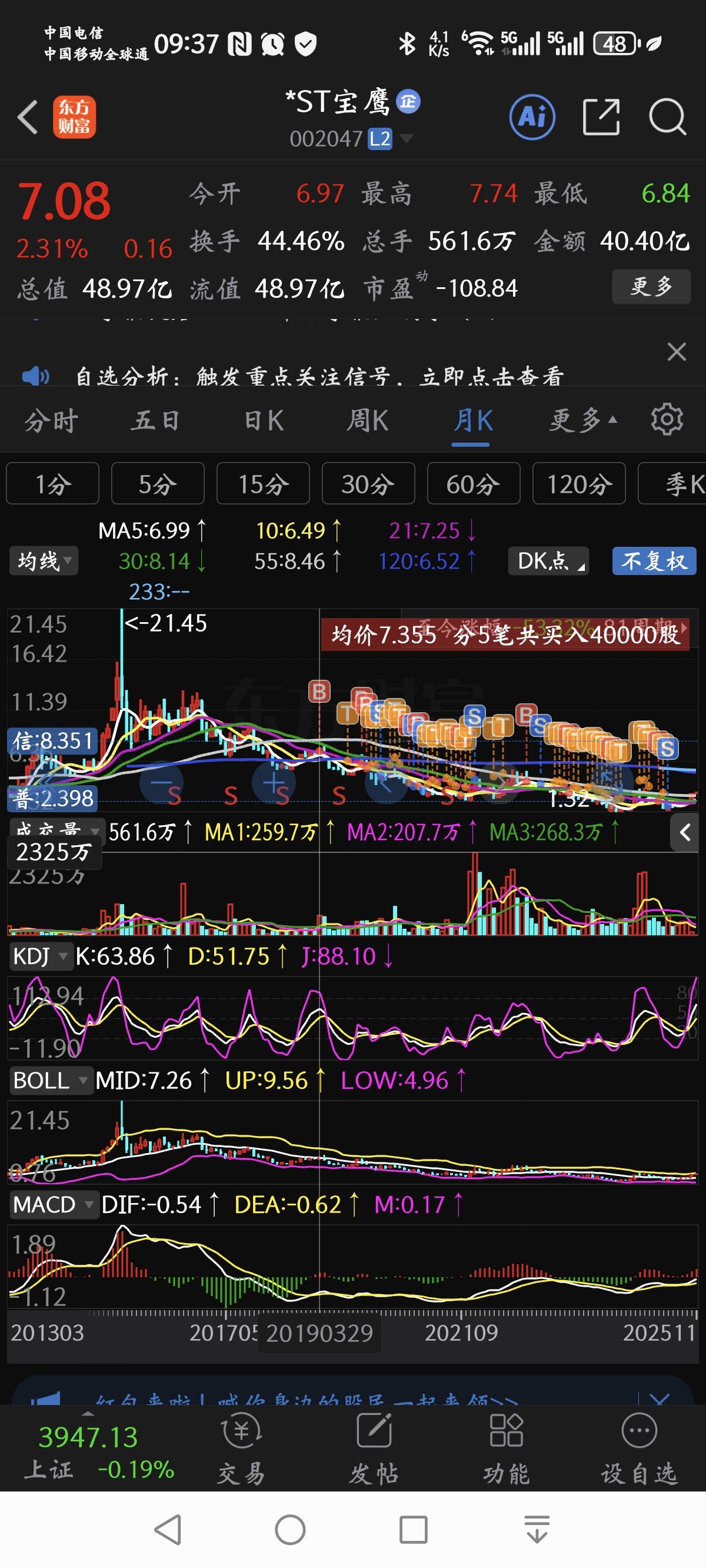The width and height of the screenshot is (706, 1568).
Task: Open the 成交量 indicator dropdown
Action: coord(56,830)
